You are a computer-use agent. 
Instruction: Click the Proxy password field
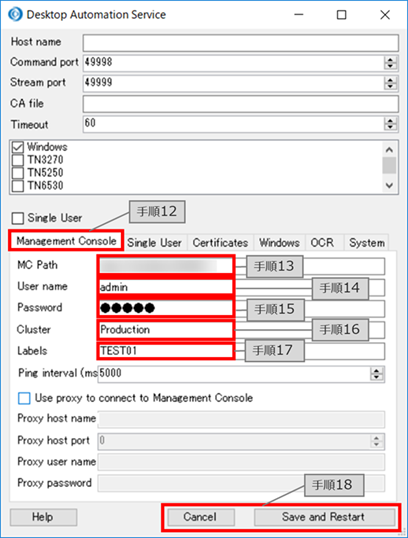[x=241, y=483]
